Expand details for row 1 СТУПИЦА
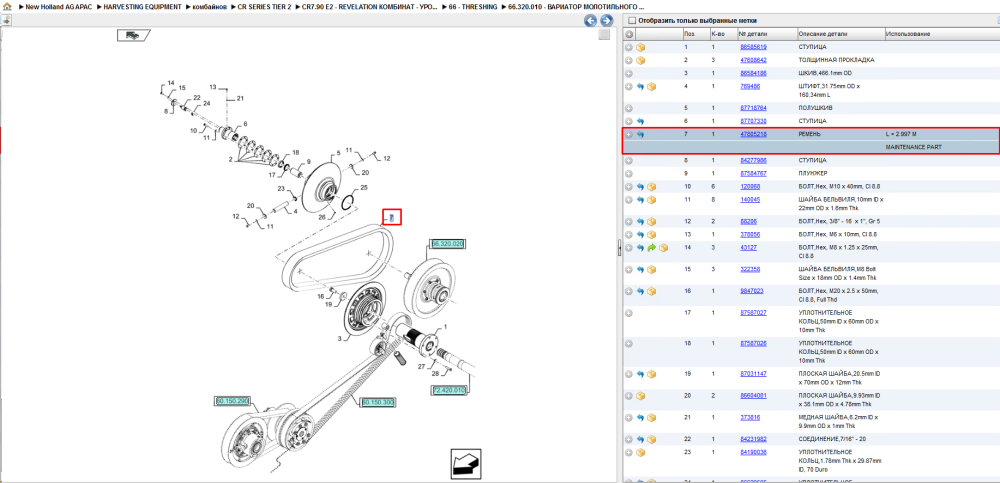Screen dimensions: 1000x483 click(629, 47)
